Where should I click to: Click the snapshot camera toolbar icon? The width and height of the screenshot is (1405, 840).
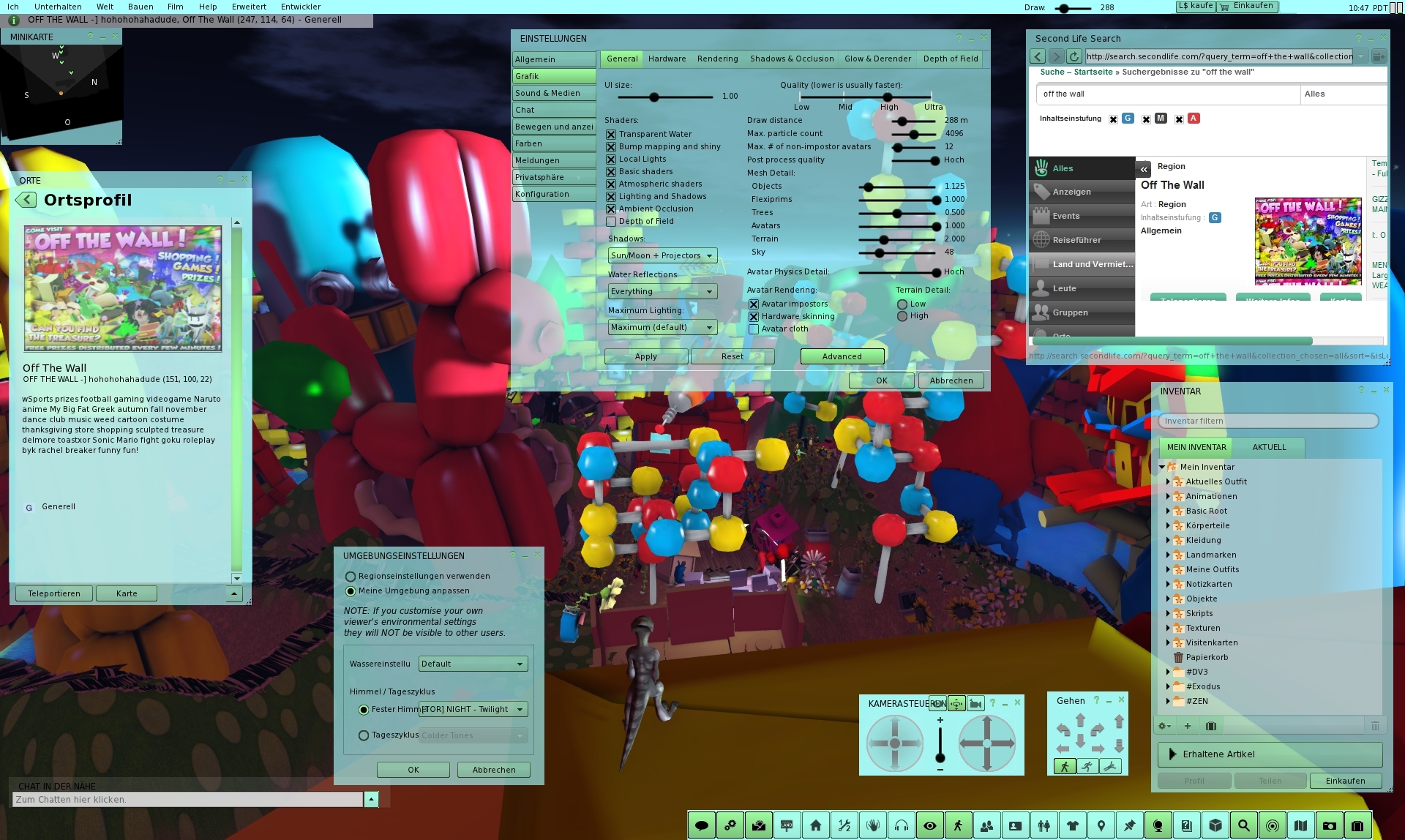tap(1329, 825)
